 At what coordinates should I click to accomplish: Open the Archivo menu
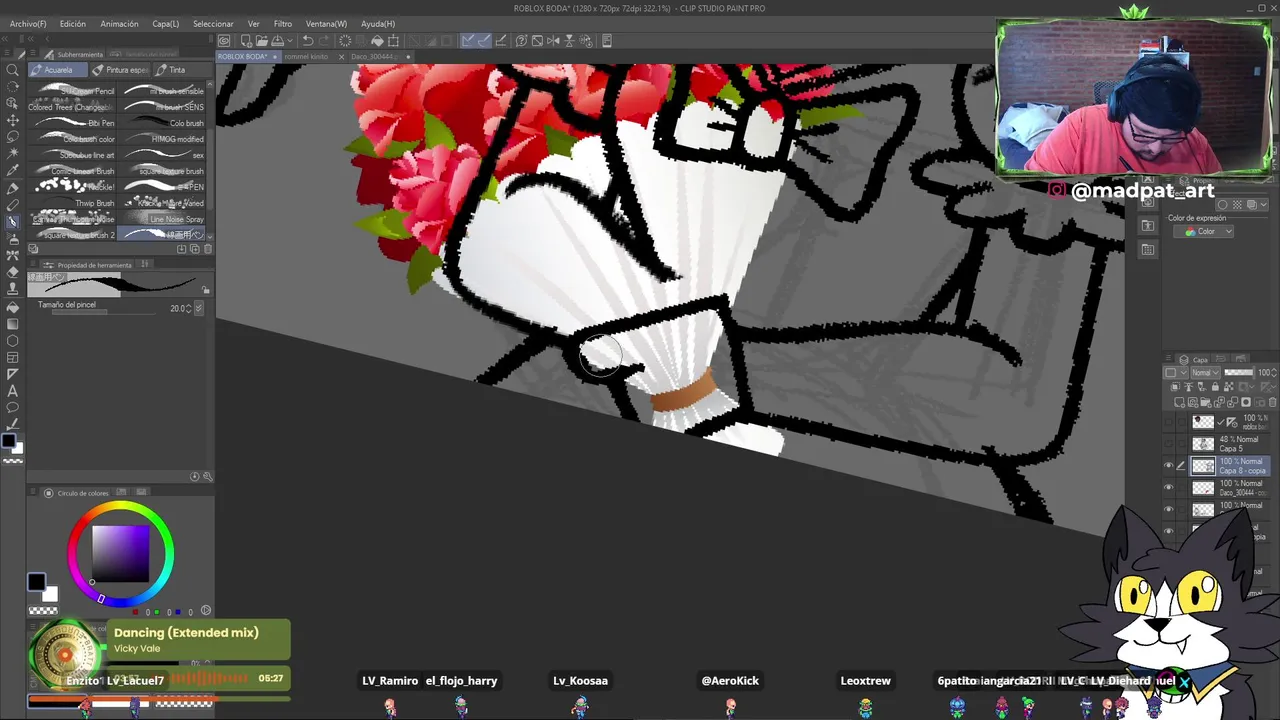[28, 24]
